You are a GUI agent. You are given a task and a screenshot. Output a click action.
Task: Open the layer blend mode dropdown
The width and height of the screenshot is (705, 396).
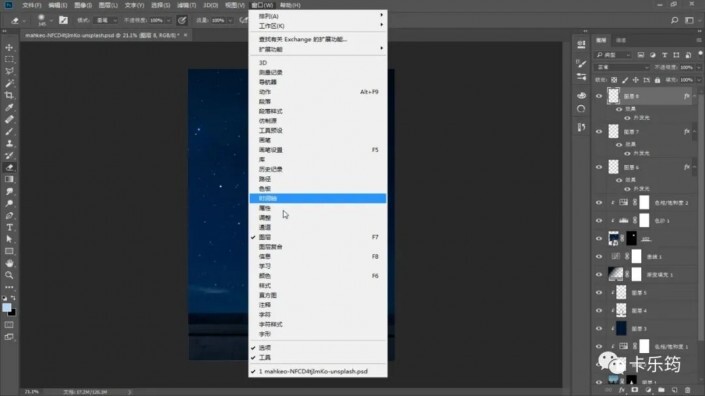(623, 67)
